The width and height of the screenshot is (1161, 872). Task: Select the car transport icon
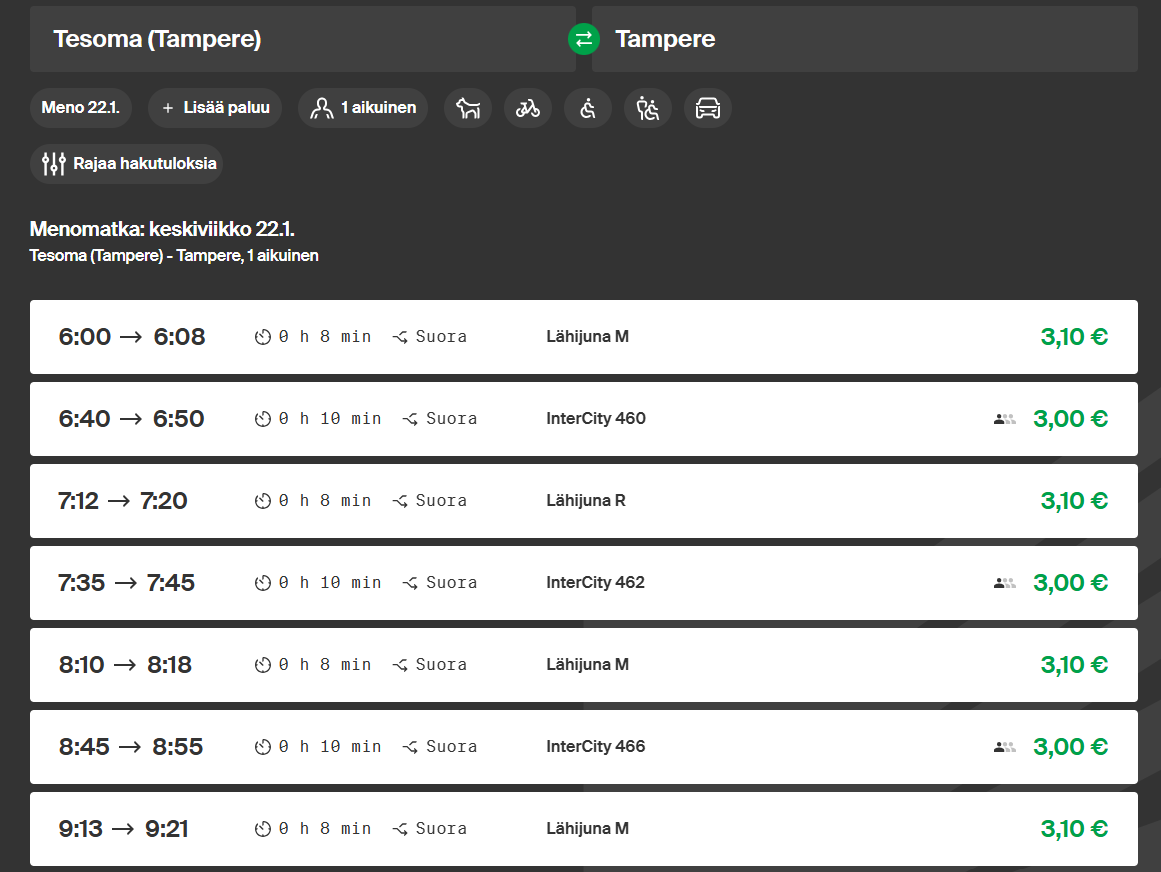pos(708,108)
